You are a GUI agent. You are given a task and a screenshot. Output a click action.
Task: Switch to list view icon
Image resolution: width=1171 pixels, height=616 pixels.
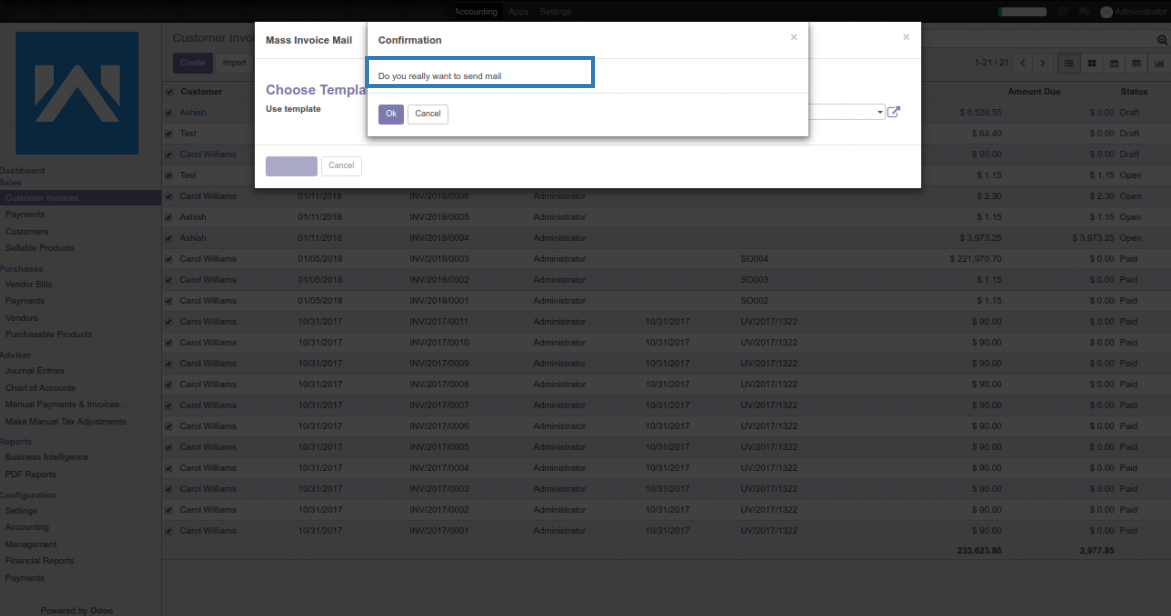[1069, 63]
